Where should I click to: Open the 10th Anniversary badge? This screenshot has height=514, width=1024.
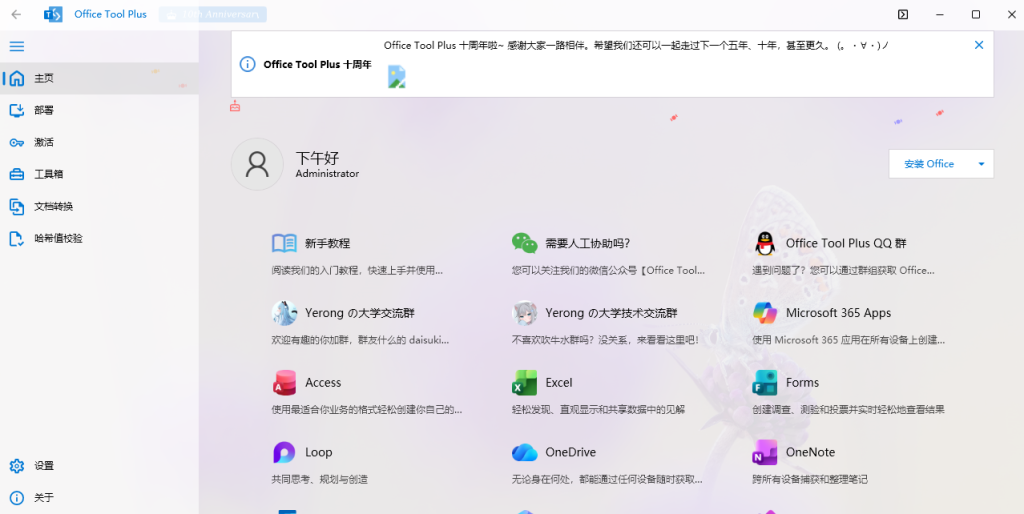point(213,14)
